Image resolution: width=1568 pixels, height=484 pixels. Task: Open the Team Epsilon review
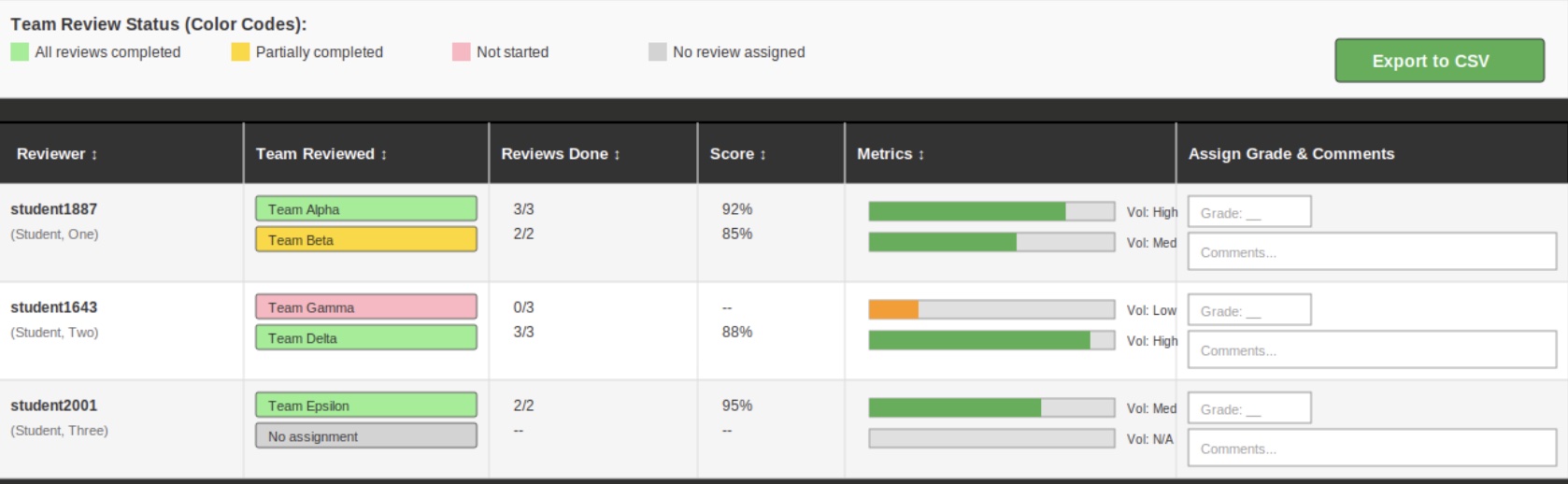(365, 405)
